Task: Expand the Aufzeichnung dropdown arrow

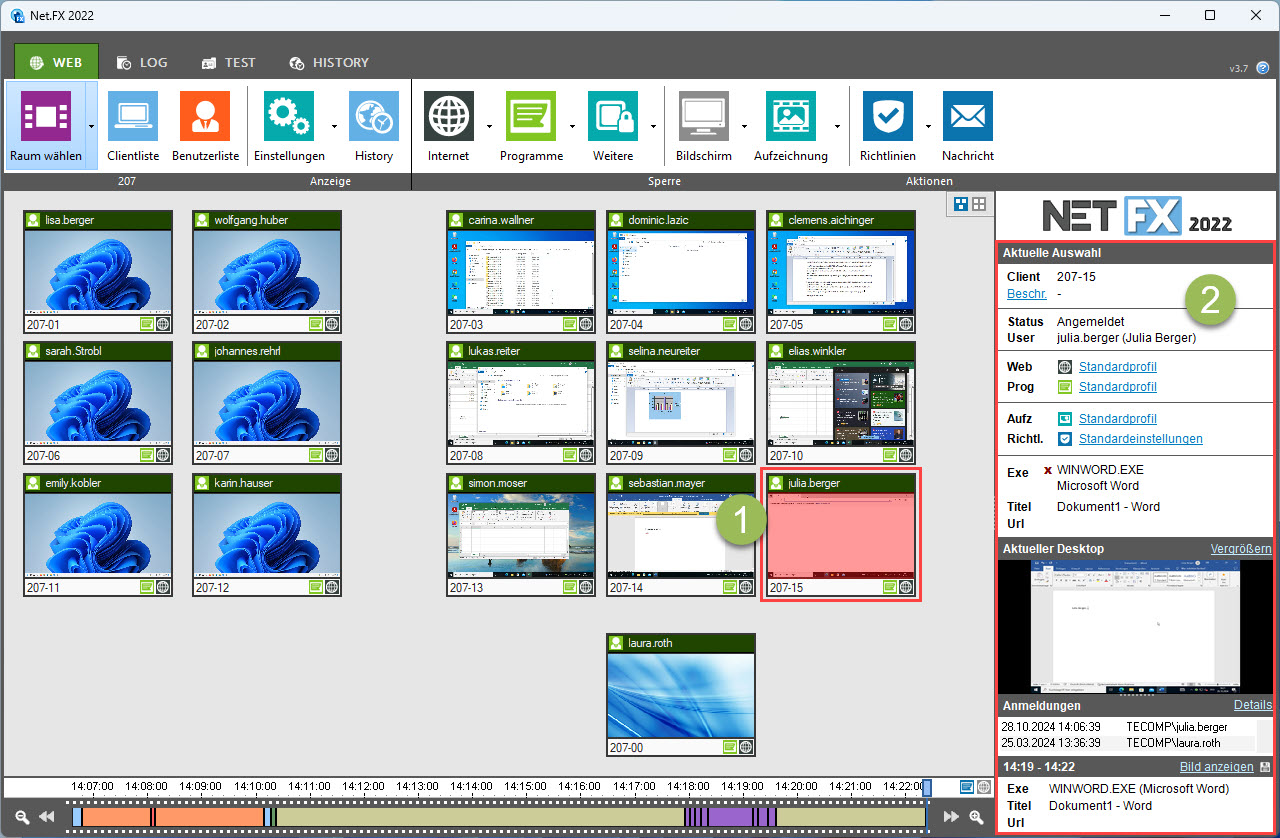Action: (x=837, y=127)
